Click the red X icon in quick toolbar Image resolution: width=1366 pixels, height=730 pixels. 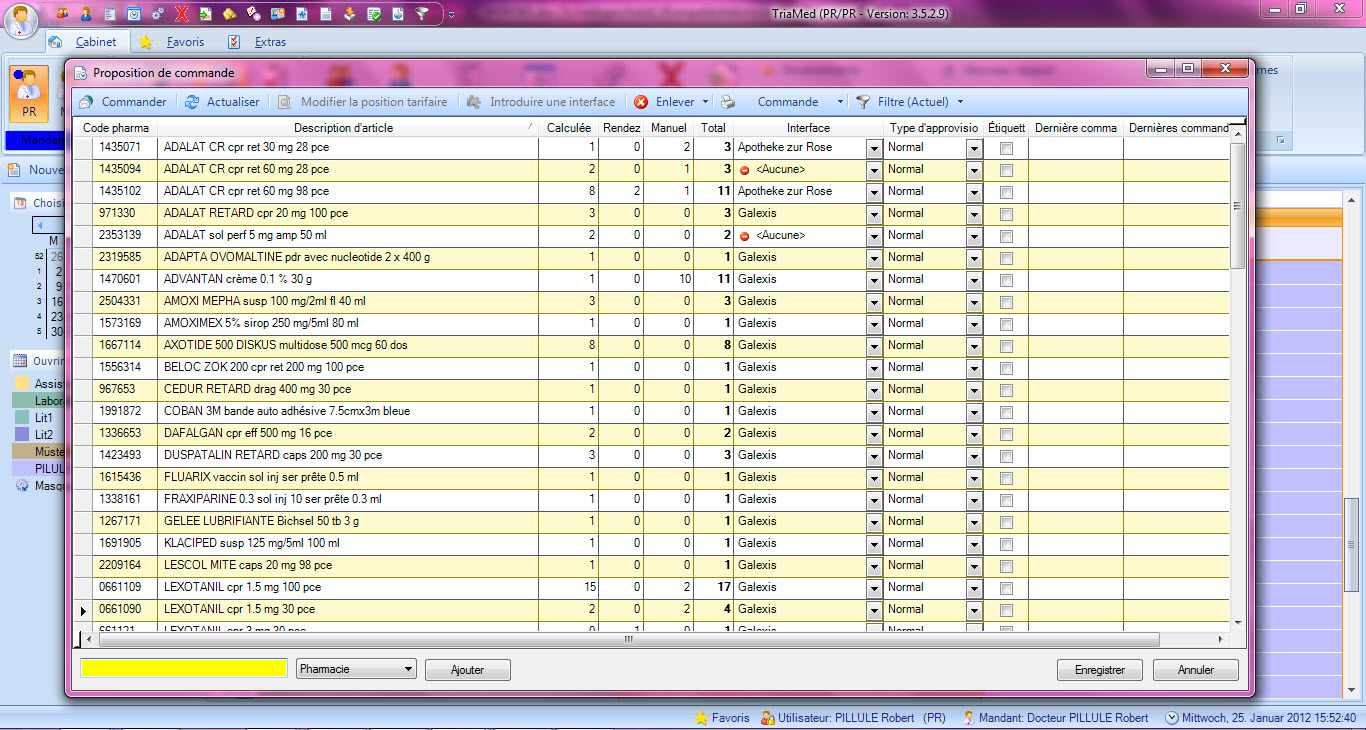(x=182, y=14)
